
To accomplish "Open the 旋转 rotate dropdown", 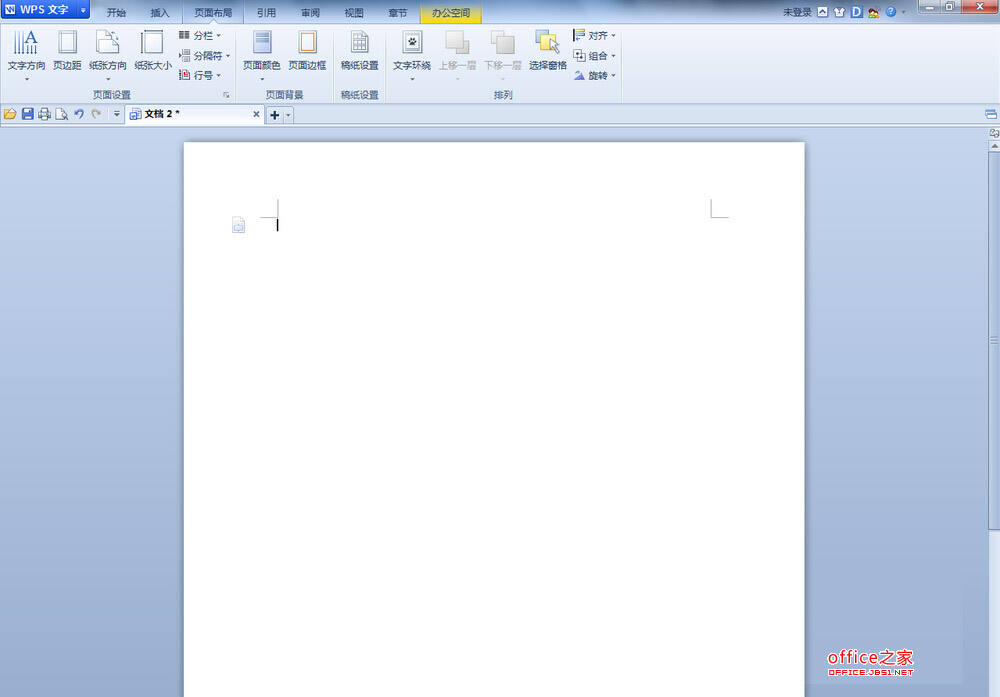I will (x=594, y=75).
